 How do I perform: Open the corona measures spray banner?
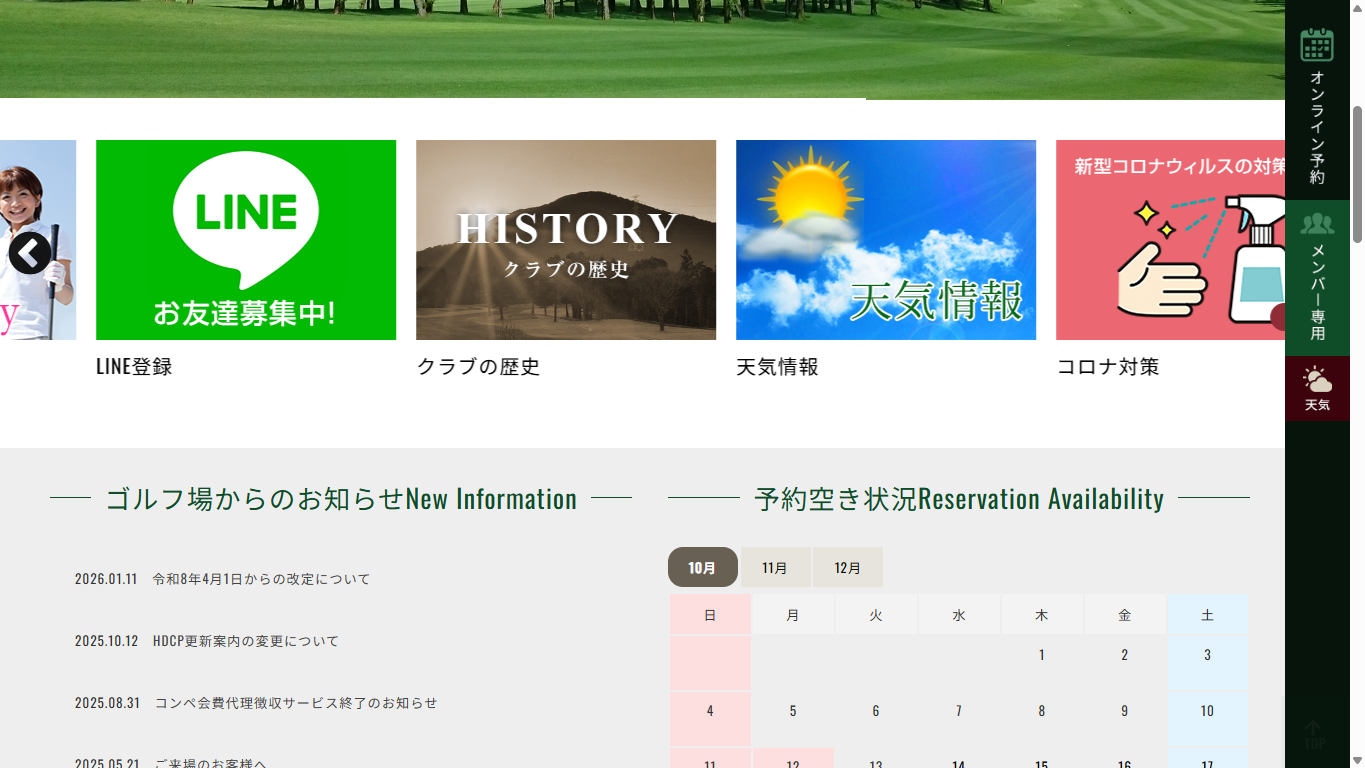click(1170, 240)
